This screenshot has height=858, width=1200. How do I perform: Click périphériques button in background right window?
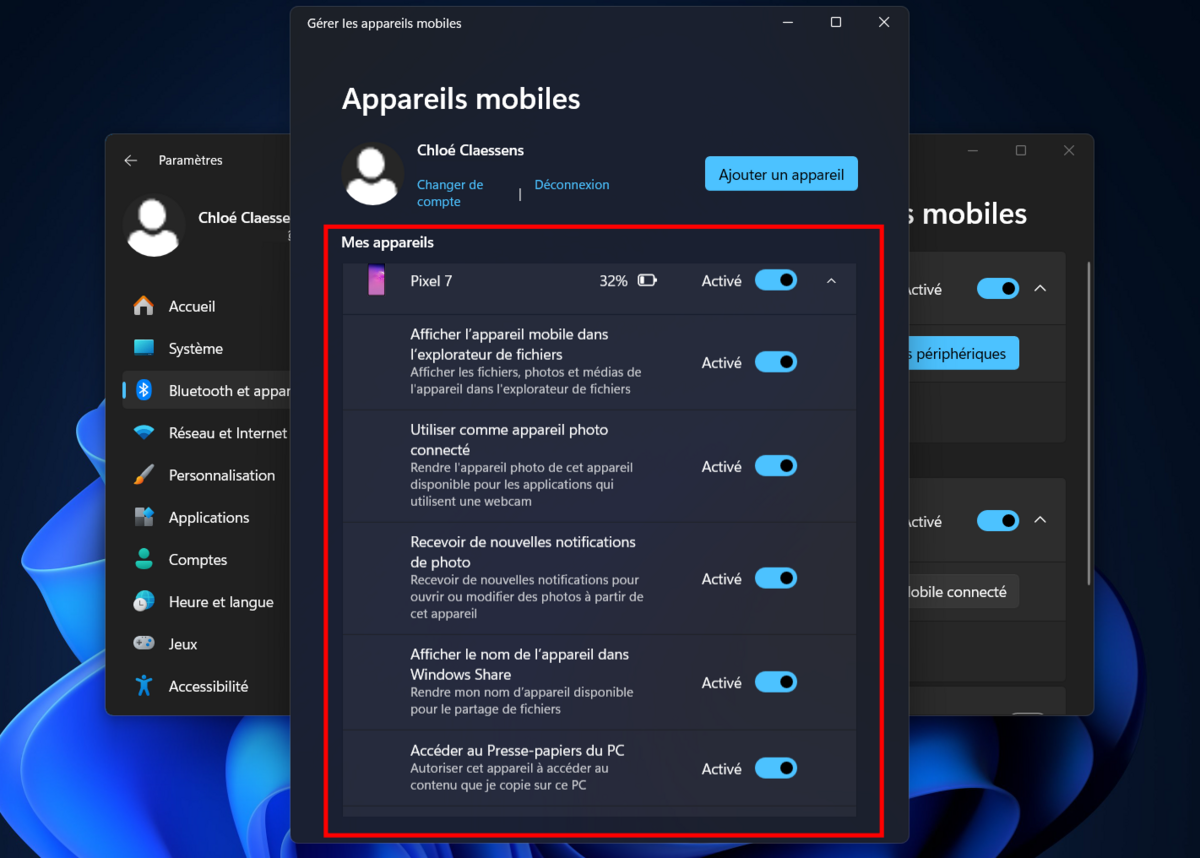coord(963,354)
